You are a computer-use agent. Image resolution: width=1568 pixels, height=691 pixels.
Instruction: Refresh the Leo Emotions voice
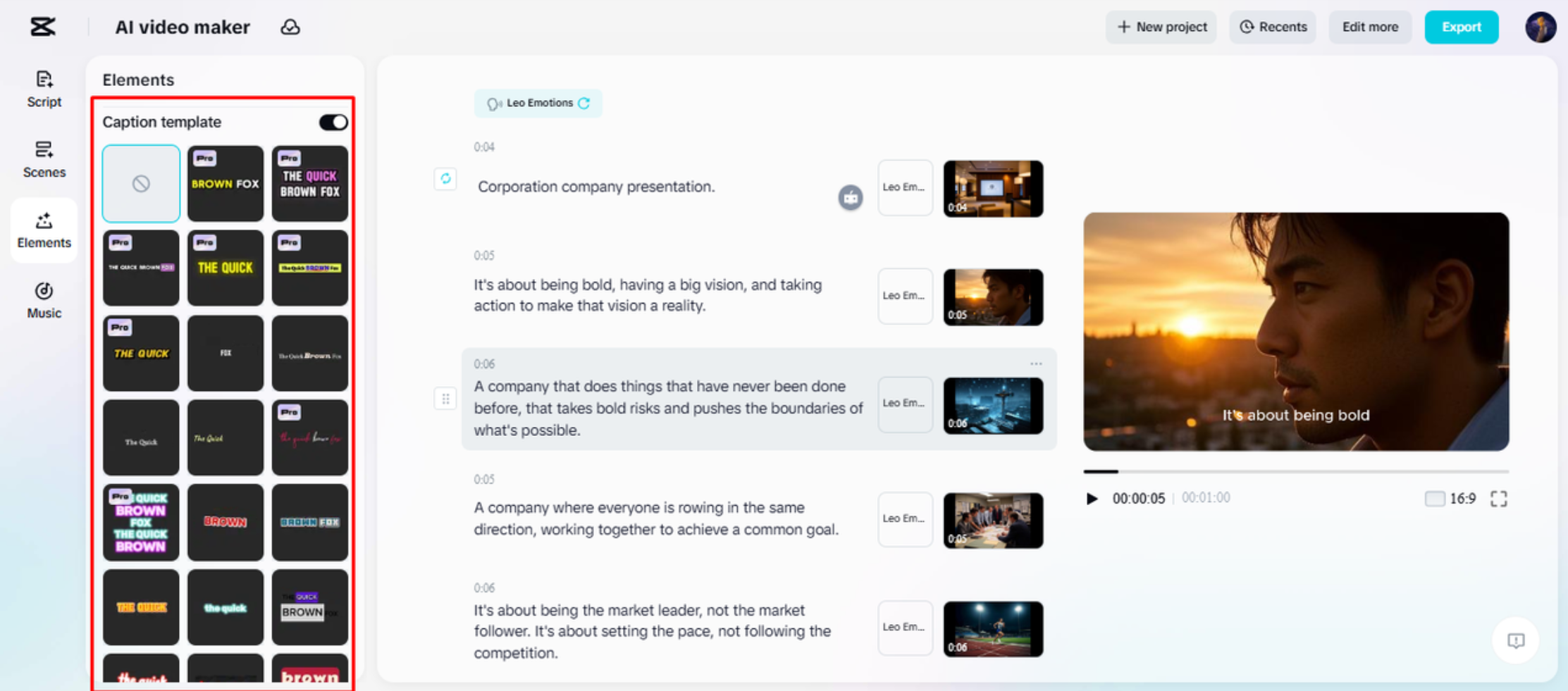(584, 103)
